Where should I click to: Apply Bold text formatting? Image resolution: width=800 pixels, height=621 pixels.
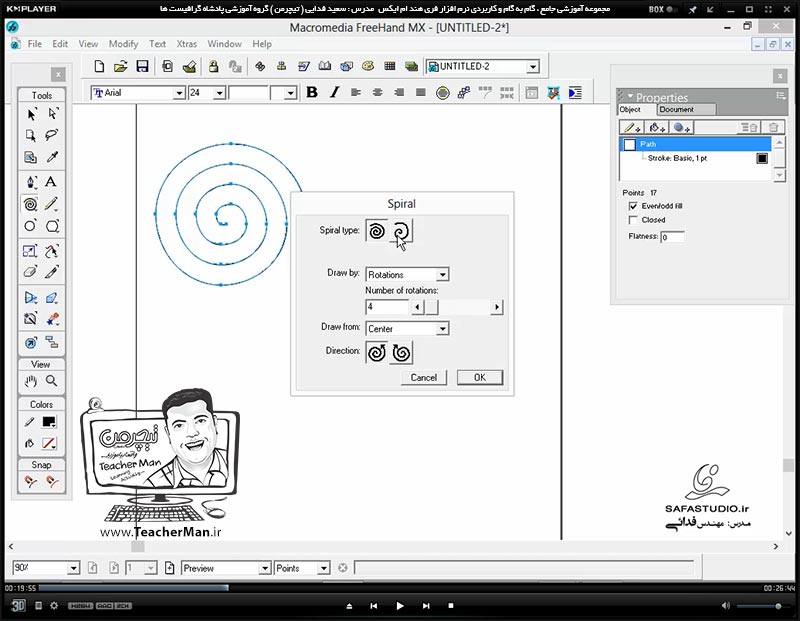(312, 92)
